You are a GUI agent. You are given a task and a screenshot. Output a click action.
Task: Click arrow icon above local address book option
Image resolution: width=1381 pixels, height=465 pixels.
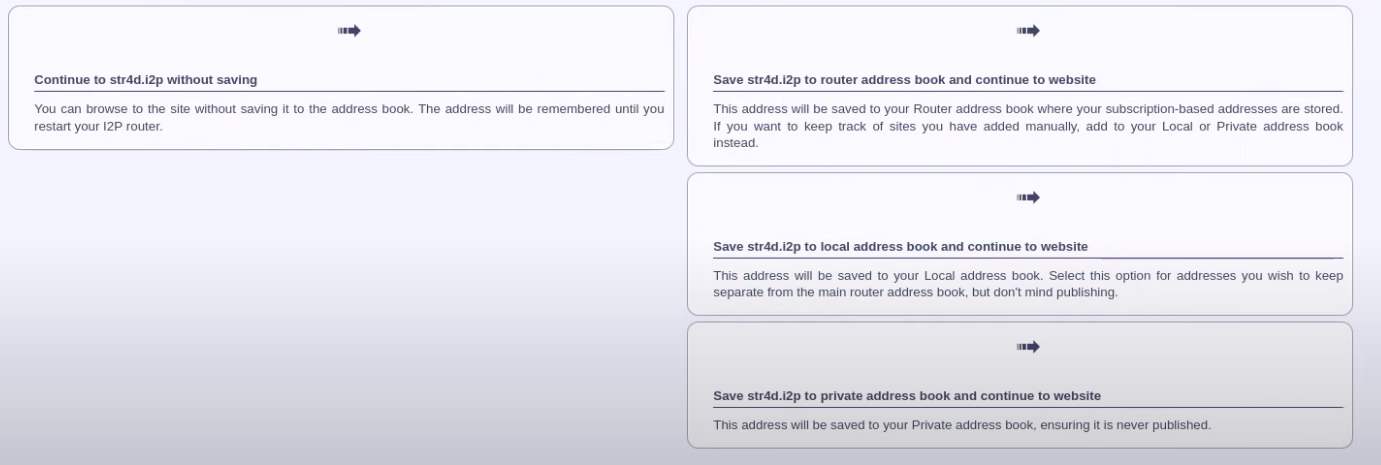tap(1028, 198)
